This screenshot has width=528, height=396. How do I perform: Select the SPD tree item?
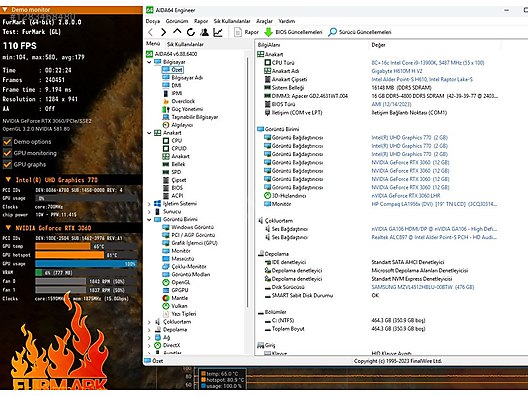(x=172, y=172)
